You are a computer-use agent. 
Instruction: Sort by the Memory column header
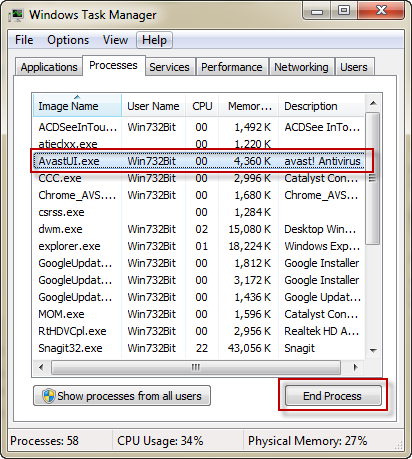click(x=249, y=106)
